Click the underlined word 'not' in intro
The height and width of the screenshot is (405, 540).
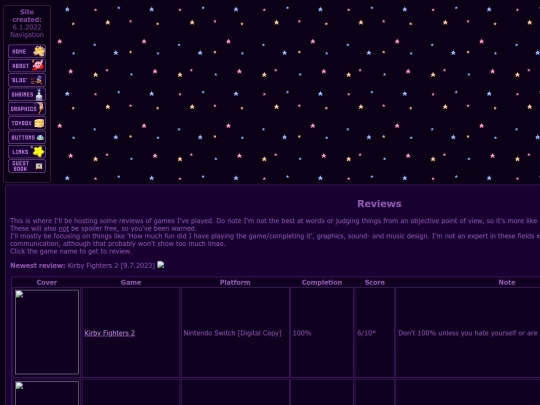(64, 228)
